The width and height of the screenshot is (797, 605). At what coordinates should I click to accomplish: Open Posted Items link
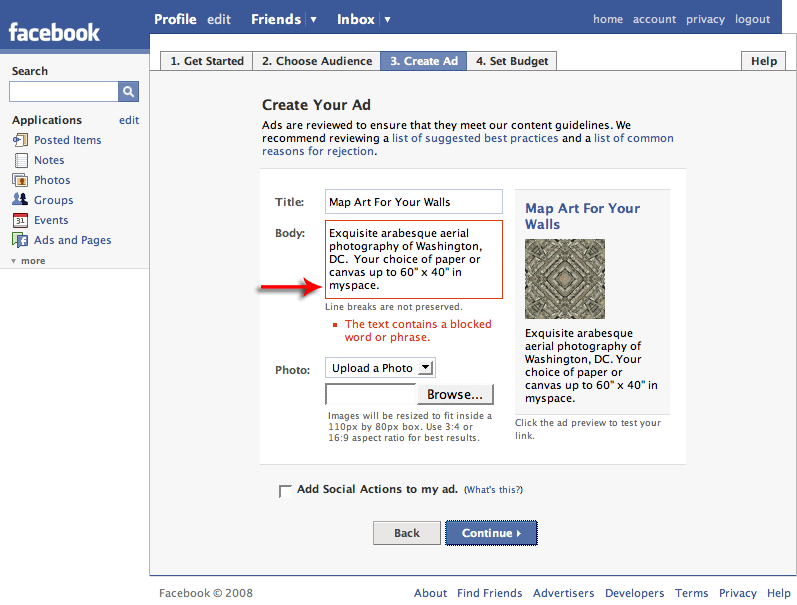[68, 140]
